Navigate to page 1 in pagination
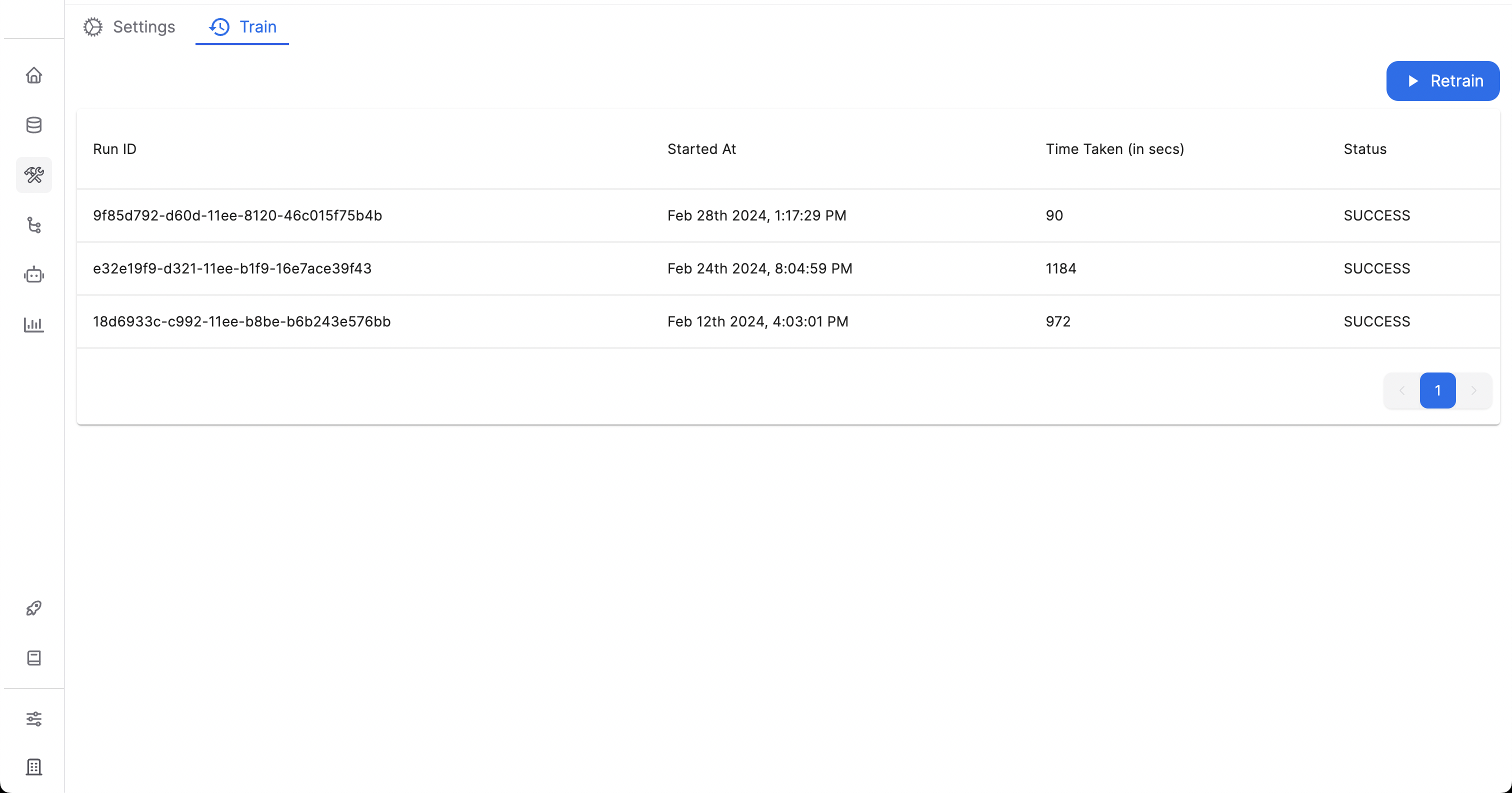This screenshot has width=1512, height=793. [x=1437, y=390]
